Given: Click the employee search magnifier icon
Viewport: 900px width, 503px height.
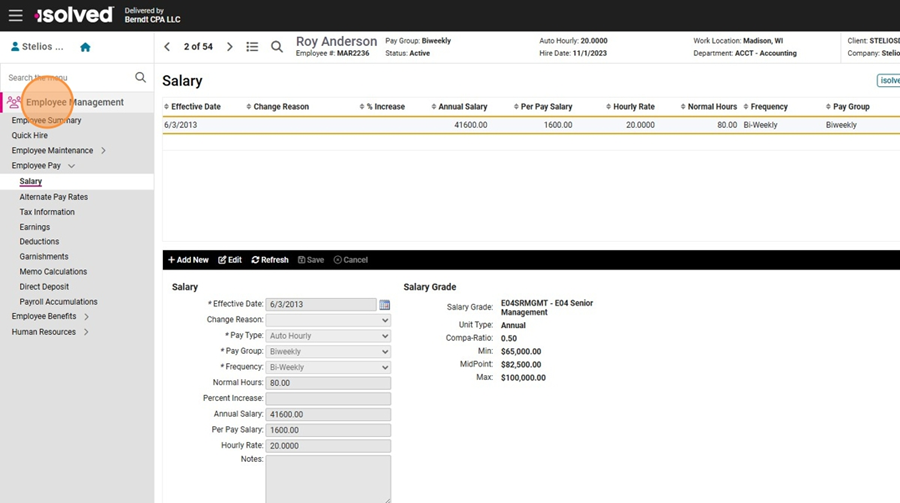Looking at the screenshot, I should [x=277, y=47].
